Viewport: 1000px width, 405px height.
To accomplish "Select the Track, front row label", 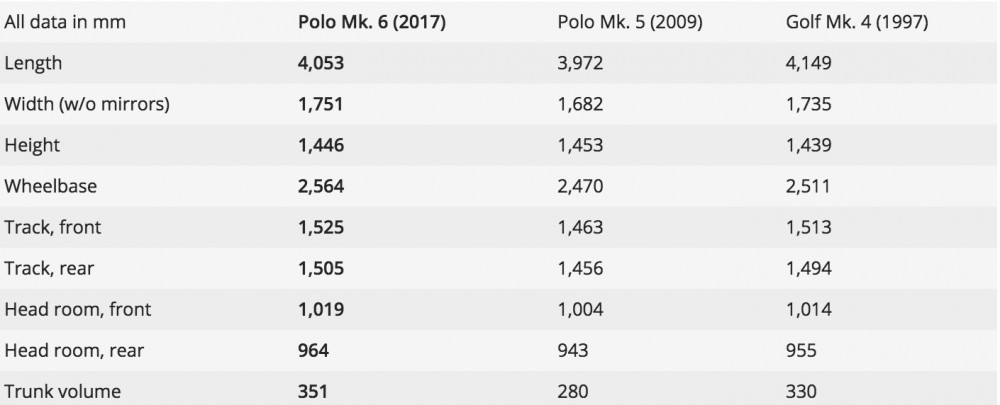I will point(52,227).
